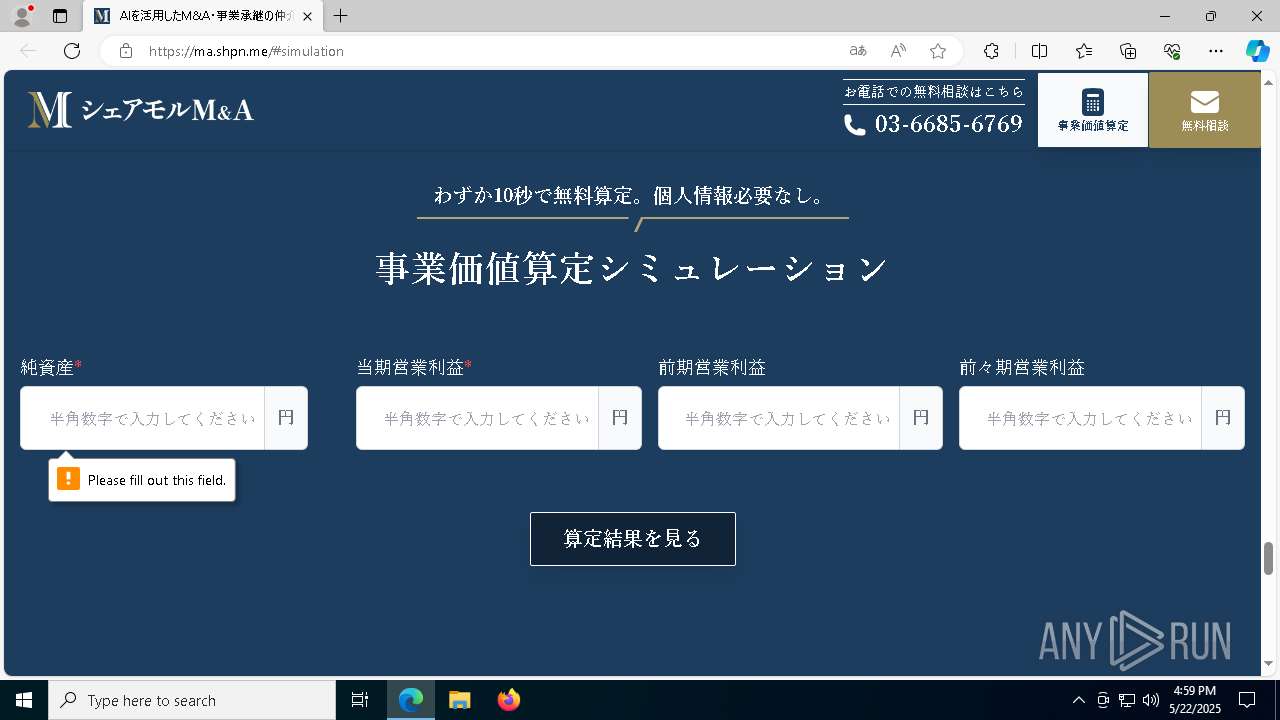Open Collections panel
The width and height of the screenshot is (1280, 720).
1128,51
